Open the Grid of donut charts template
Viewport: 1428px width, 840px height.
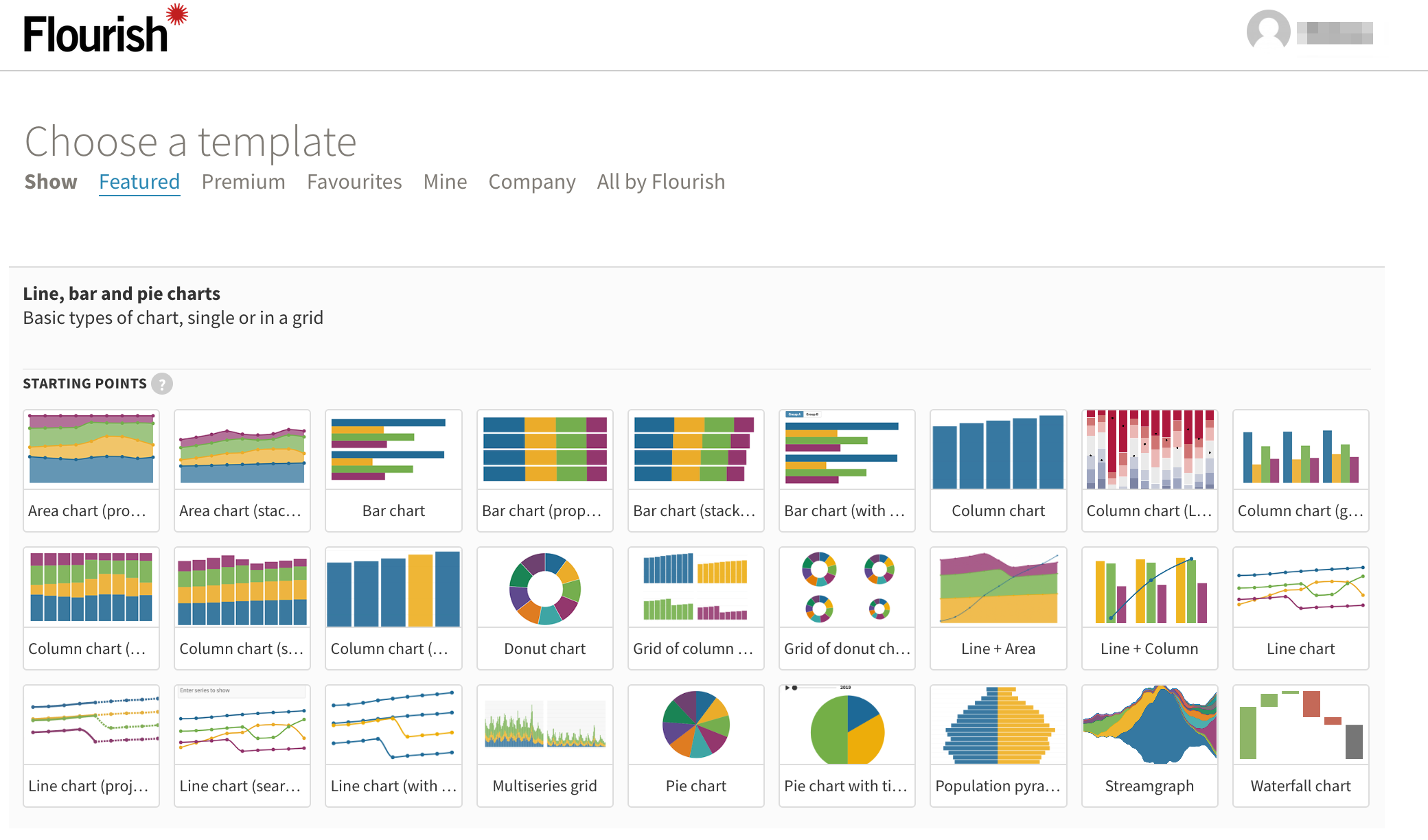(847, 608)
